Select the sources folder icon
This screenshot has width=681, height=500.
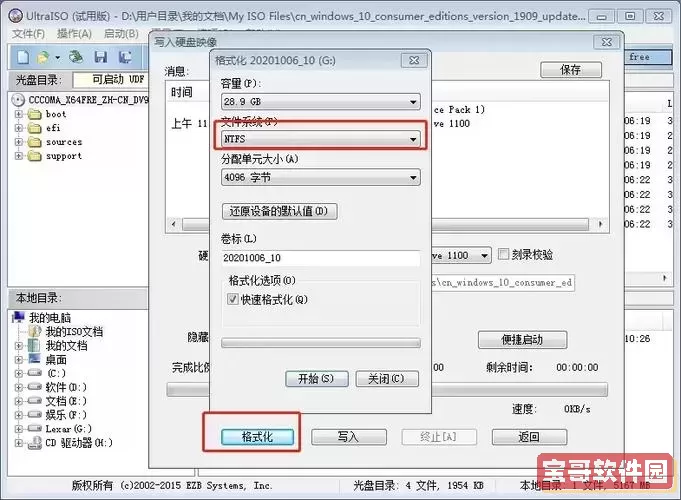click(34, 142)
